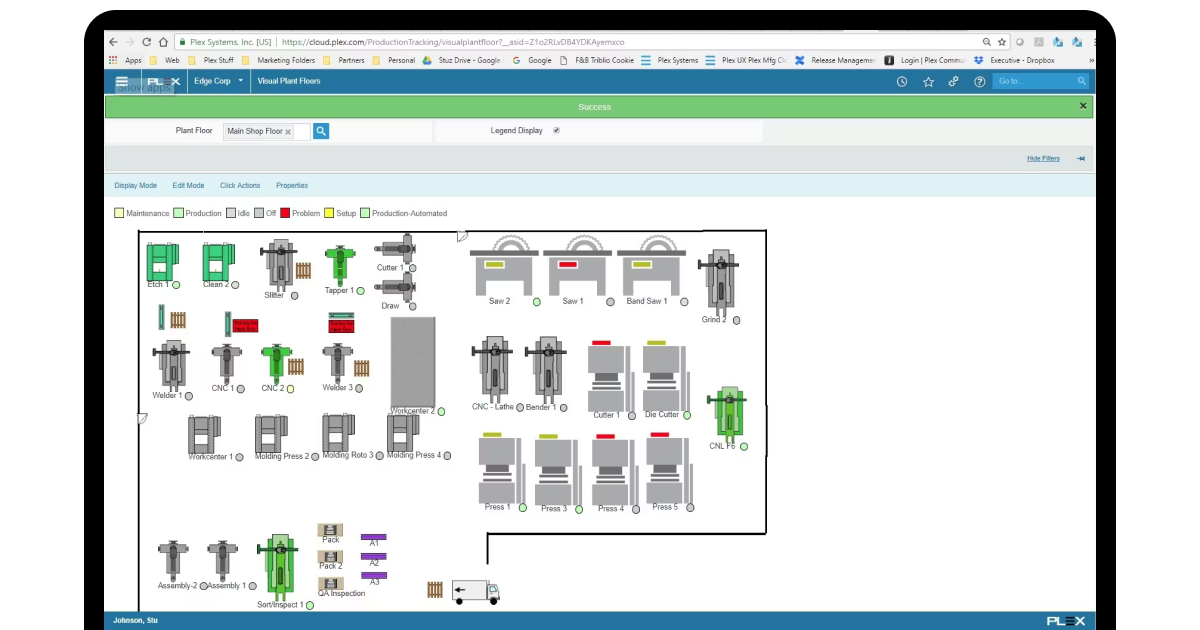Select the CNC 2 machine
Screen dimensions: 1200x630
277,363
